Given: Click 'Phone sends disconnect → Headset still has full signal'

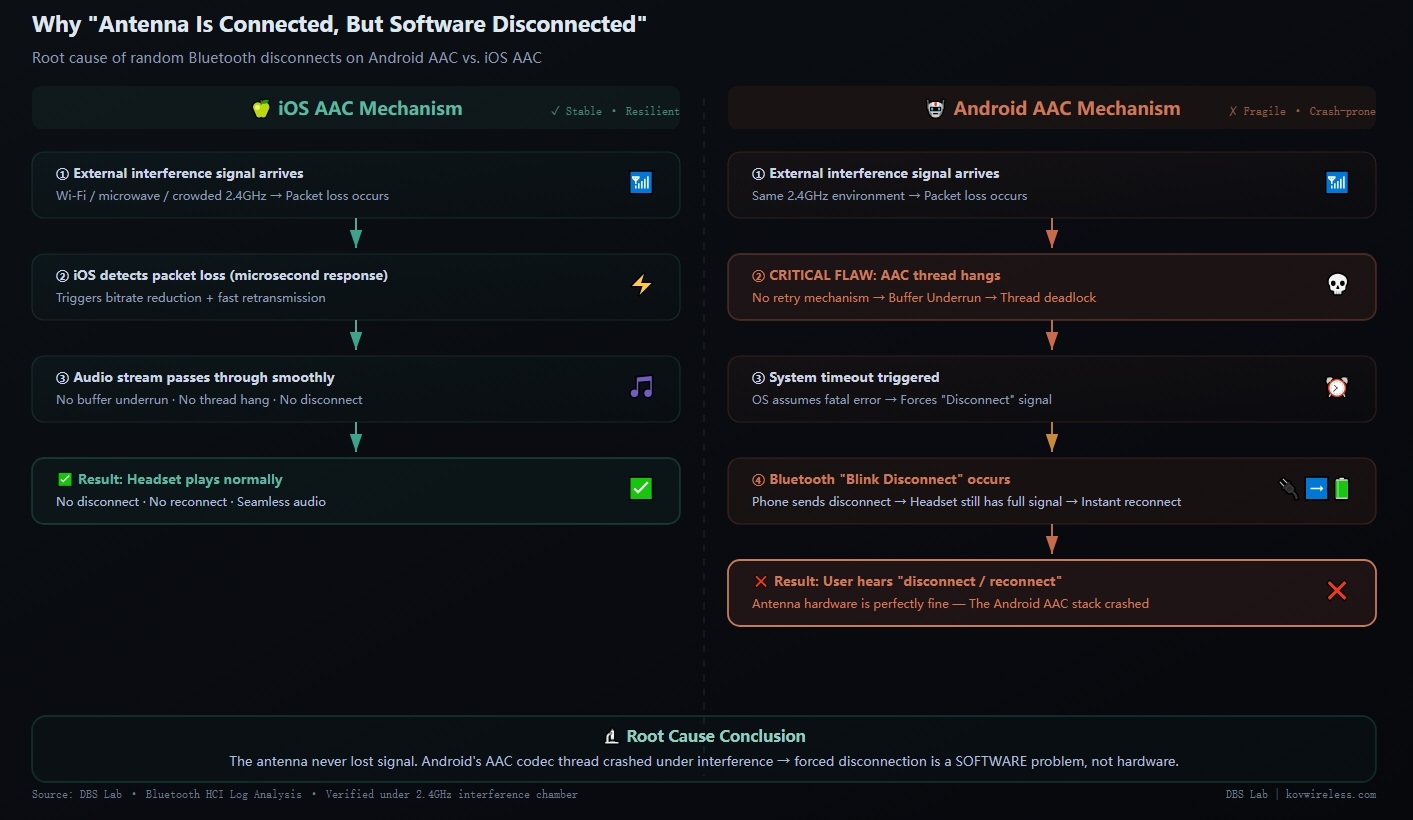Looking at the screenshot, I should click(967, 502).
